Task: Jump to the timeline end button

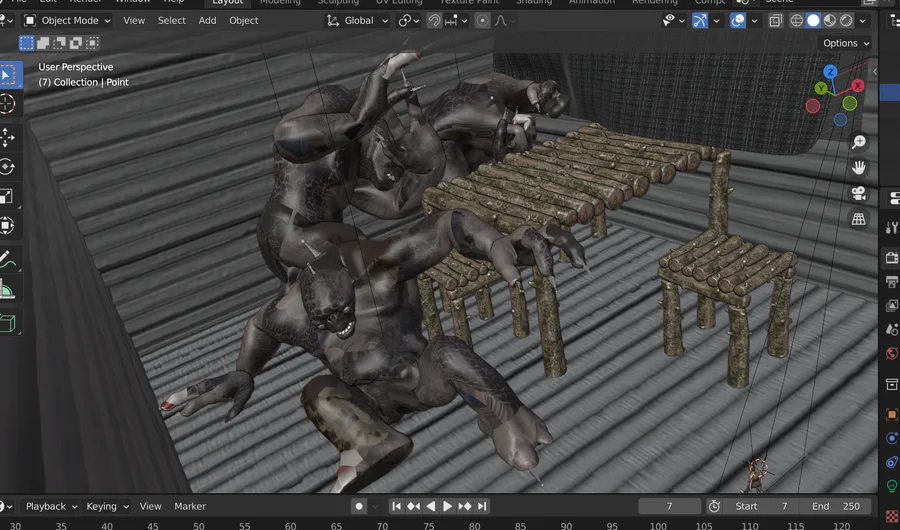Action: tap(482, 506)
